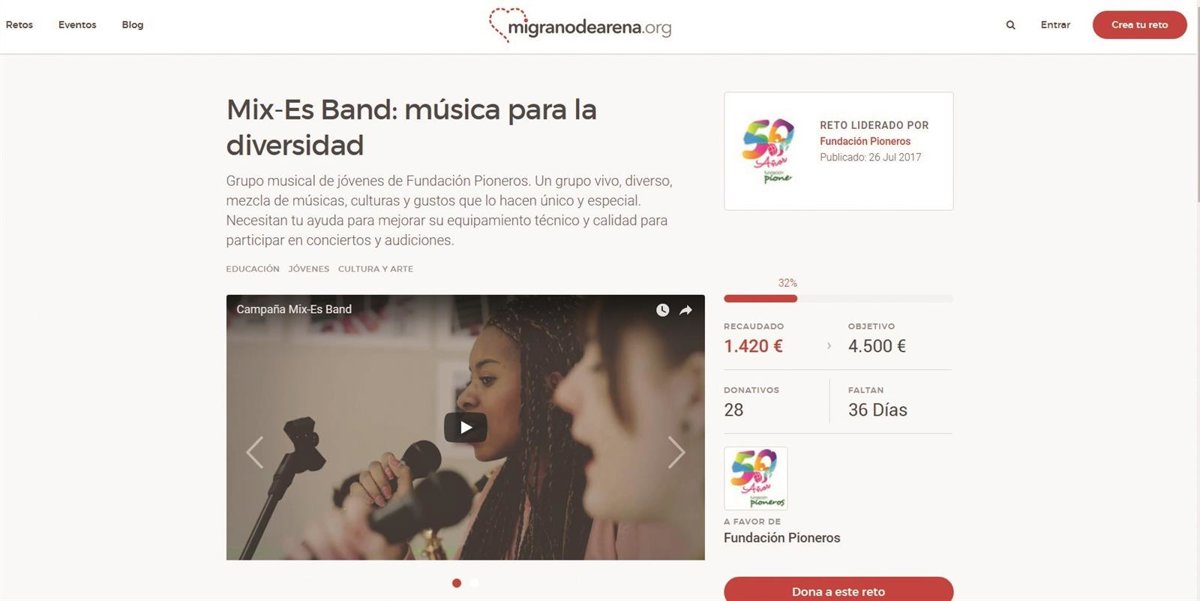Open the Retos menu item

(x=19, y=25)
